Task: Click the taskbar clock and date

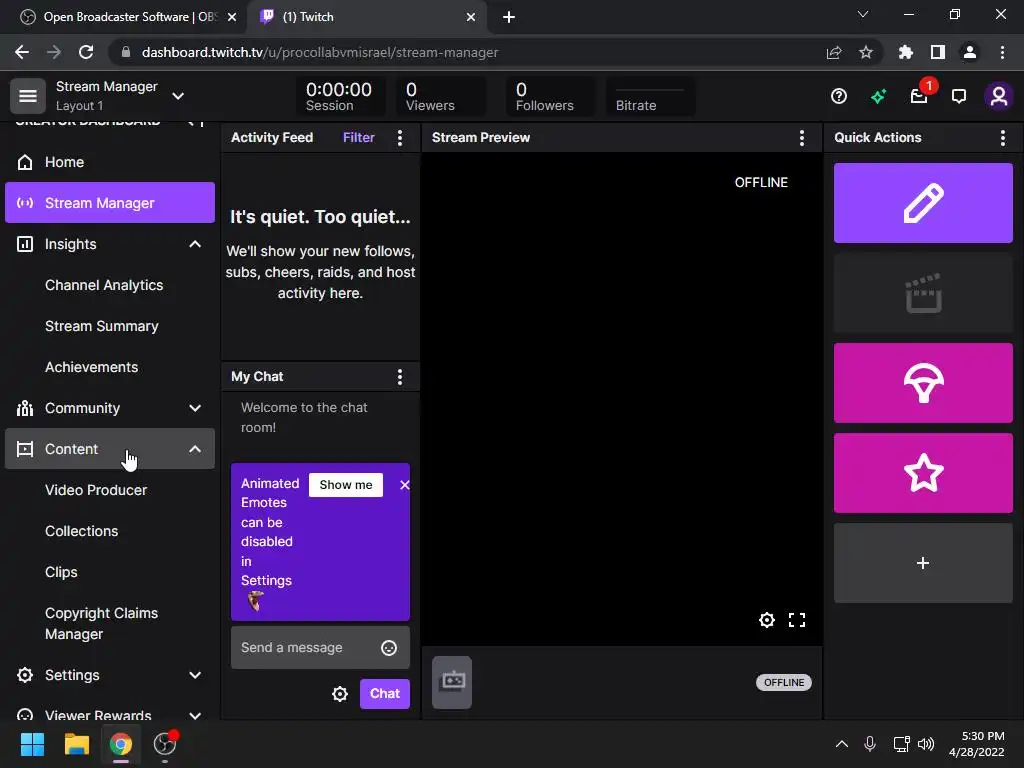Action: 976,744
